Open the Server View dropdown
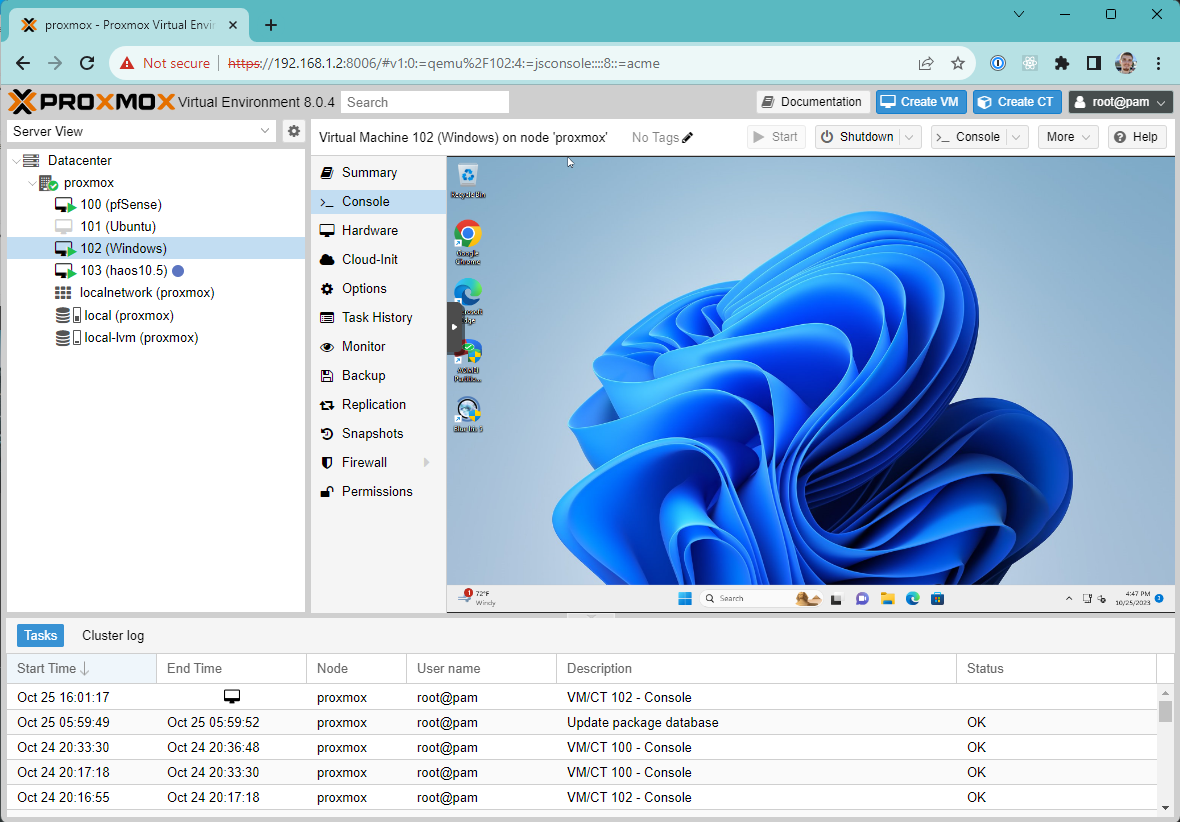The height and width of the screenshot is (822, 1180). 265,131
